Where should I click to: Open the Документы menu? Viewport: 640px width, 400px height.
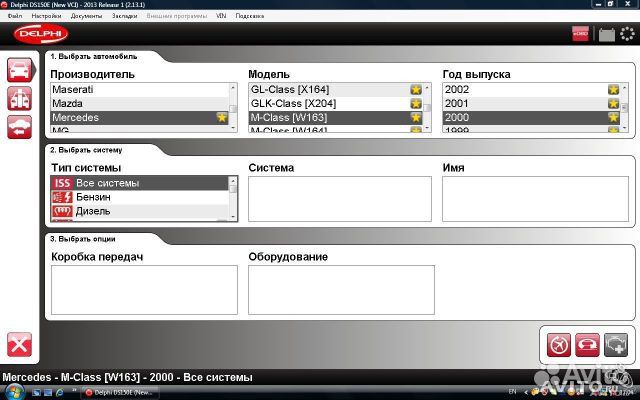pyautogui.click(x=86, y=16)
